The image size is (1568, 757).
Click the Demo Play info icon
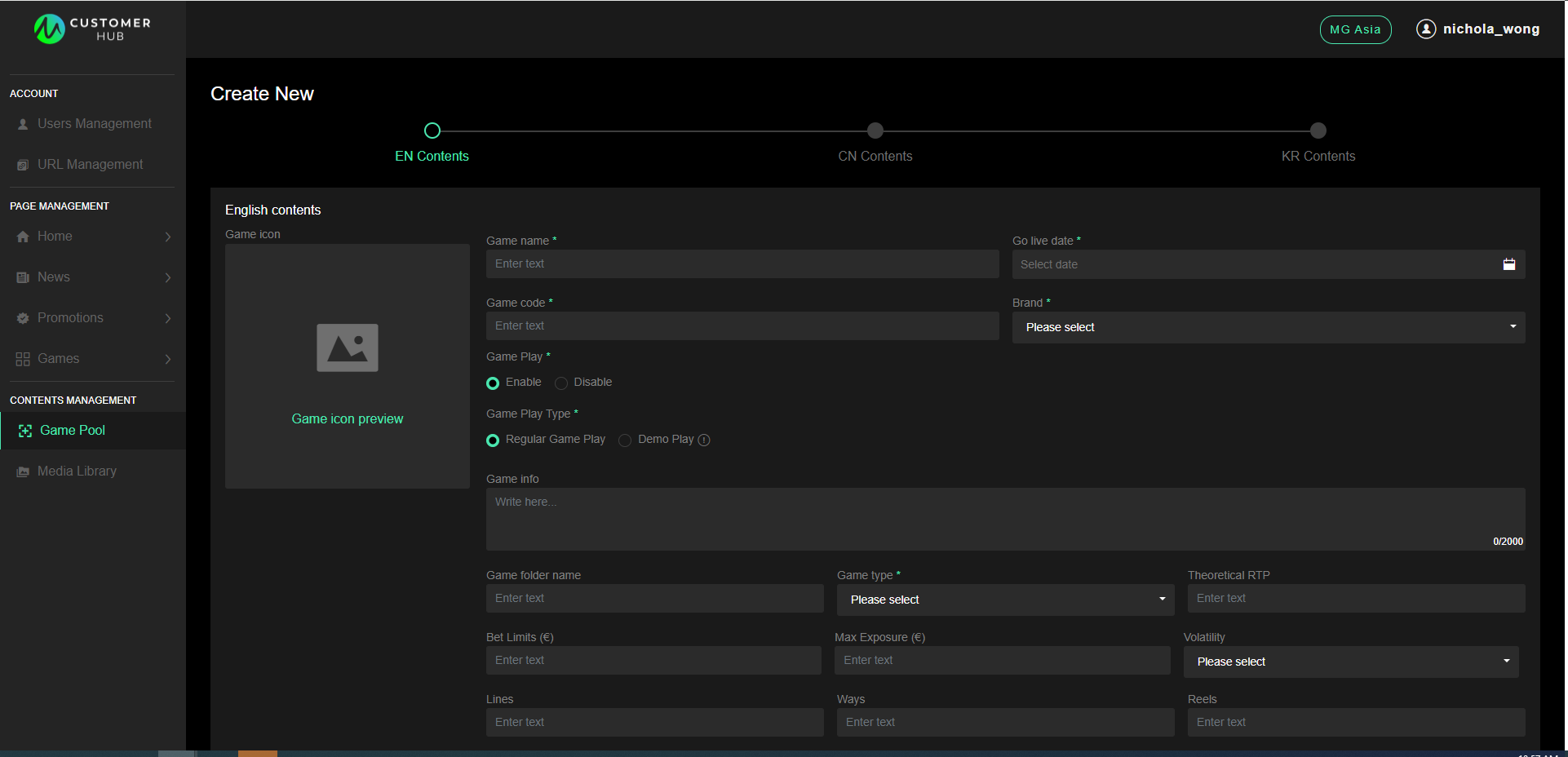(x=704, y=440)
